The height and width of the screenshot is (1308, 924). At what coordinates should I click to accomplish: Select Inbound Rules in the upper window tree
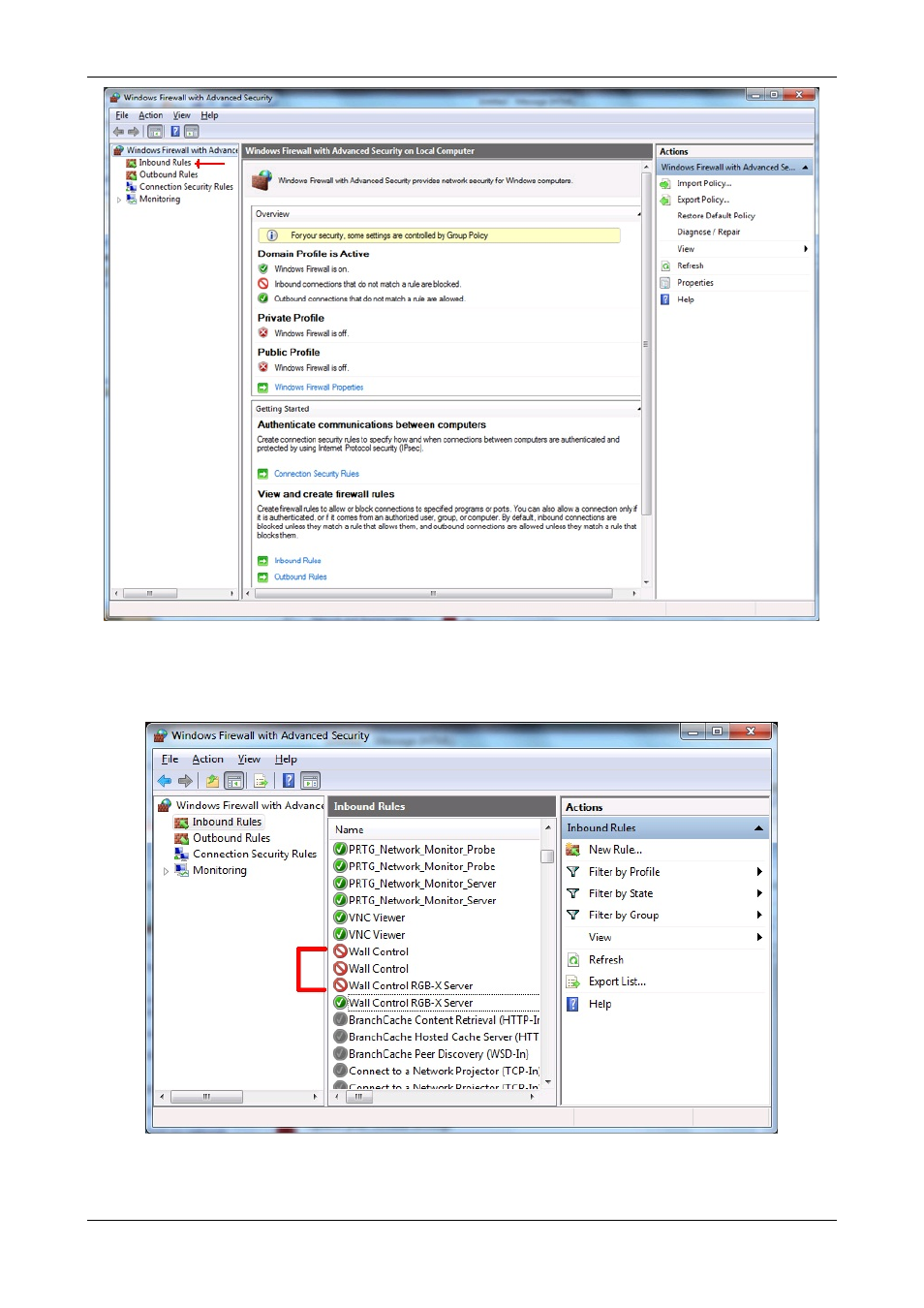[x=165, y=163]
